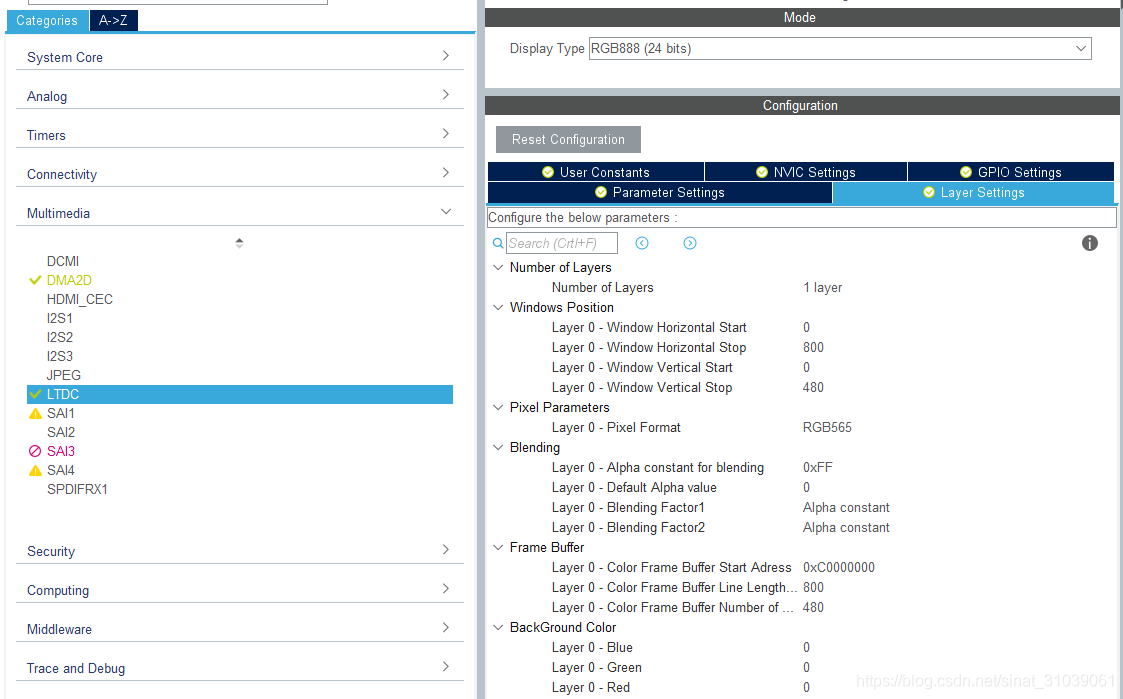Expand the Trace and Debug category

445,666
